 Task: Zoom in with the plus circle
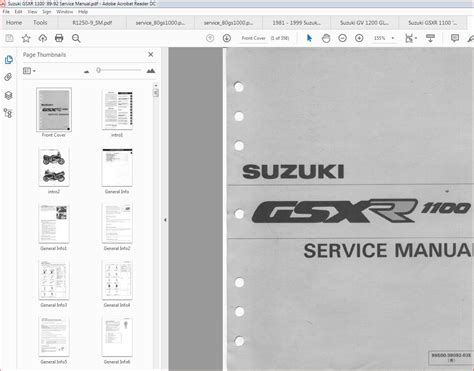point(359,38)
